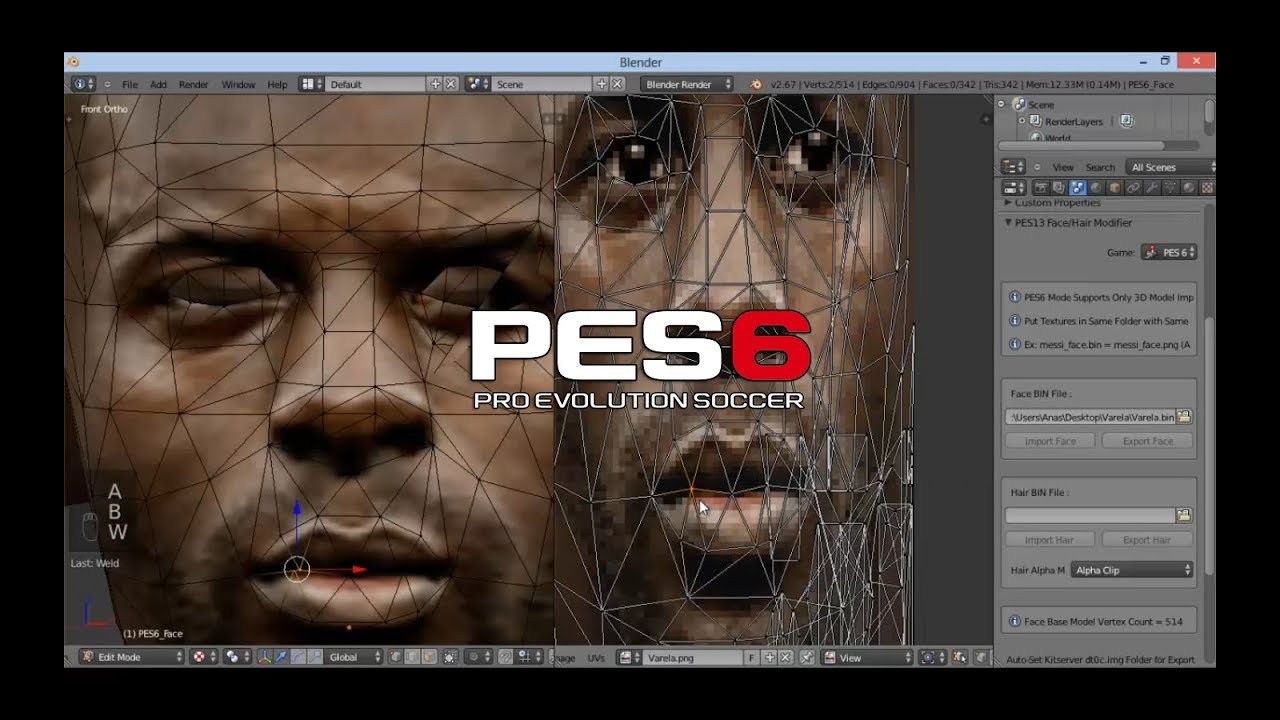1280x720 pixels.
Task: Switch to Scene properties tab
Action: coord(1078,187)
